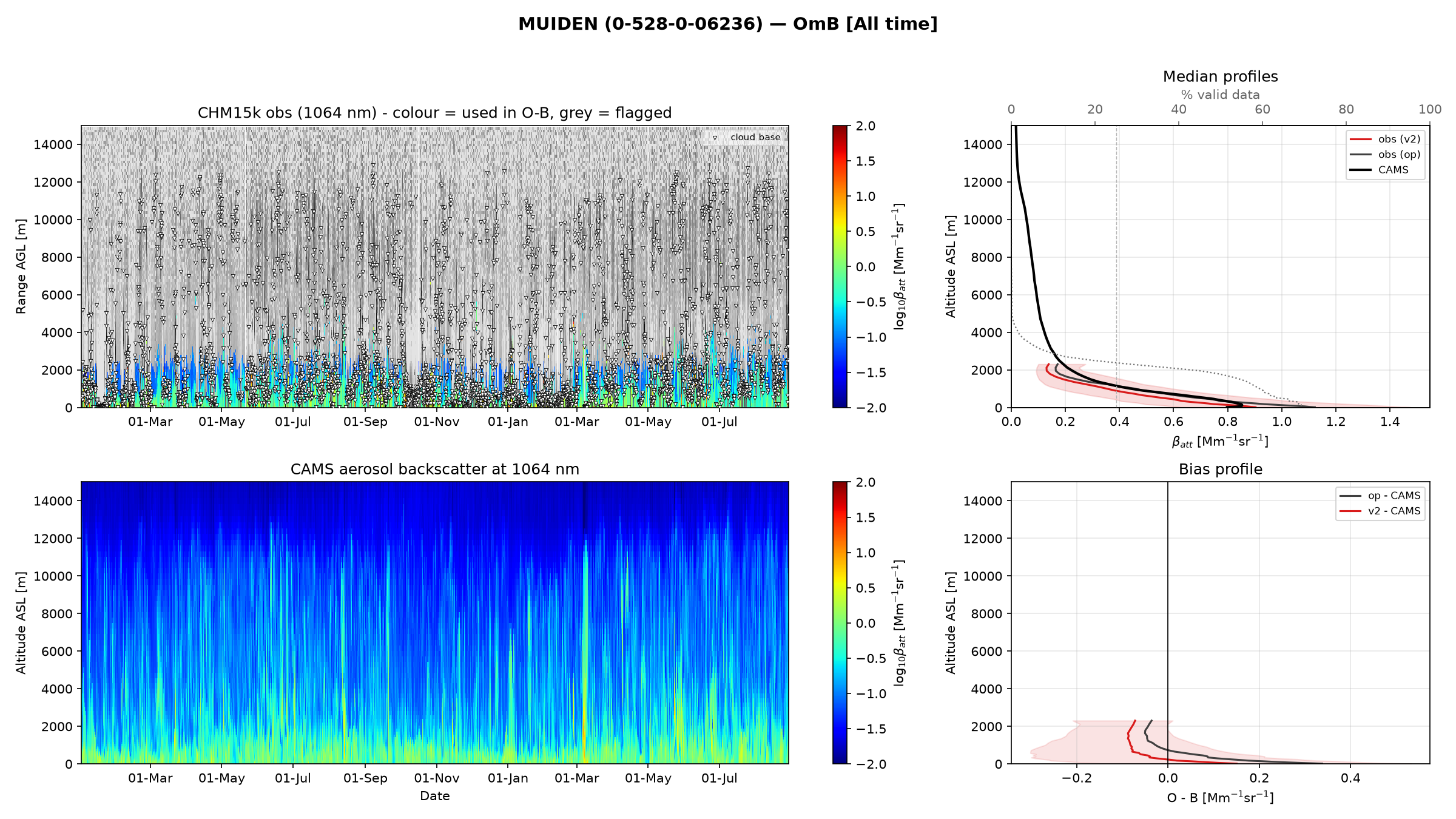Image resolution: width=1456 pixels, height=819 pixels.
Task: Click inside the CAMS aerosol backscatter heatmap
Action: [435, 622]
